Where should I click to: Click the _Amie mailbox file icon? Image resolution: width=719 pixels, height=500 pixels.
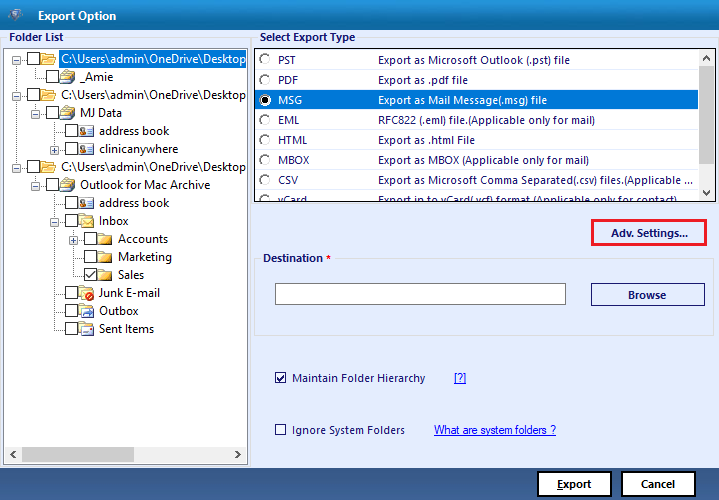67,77
